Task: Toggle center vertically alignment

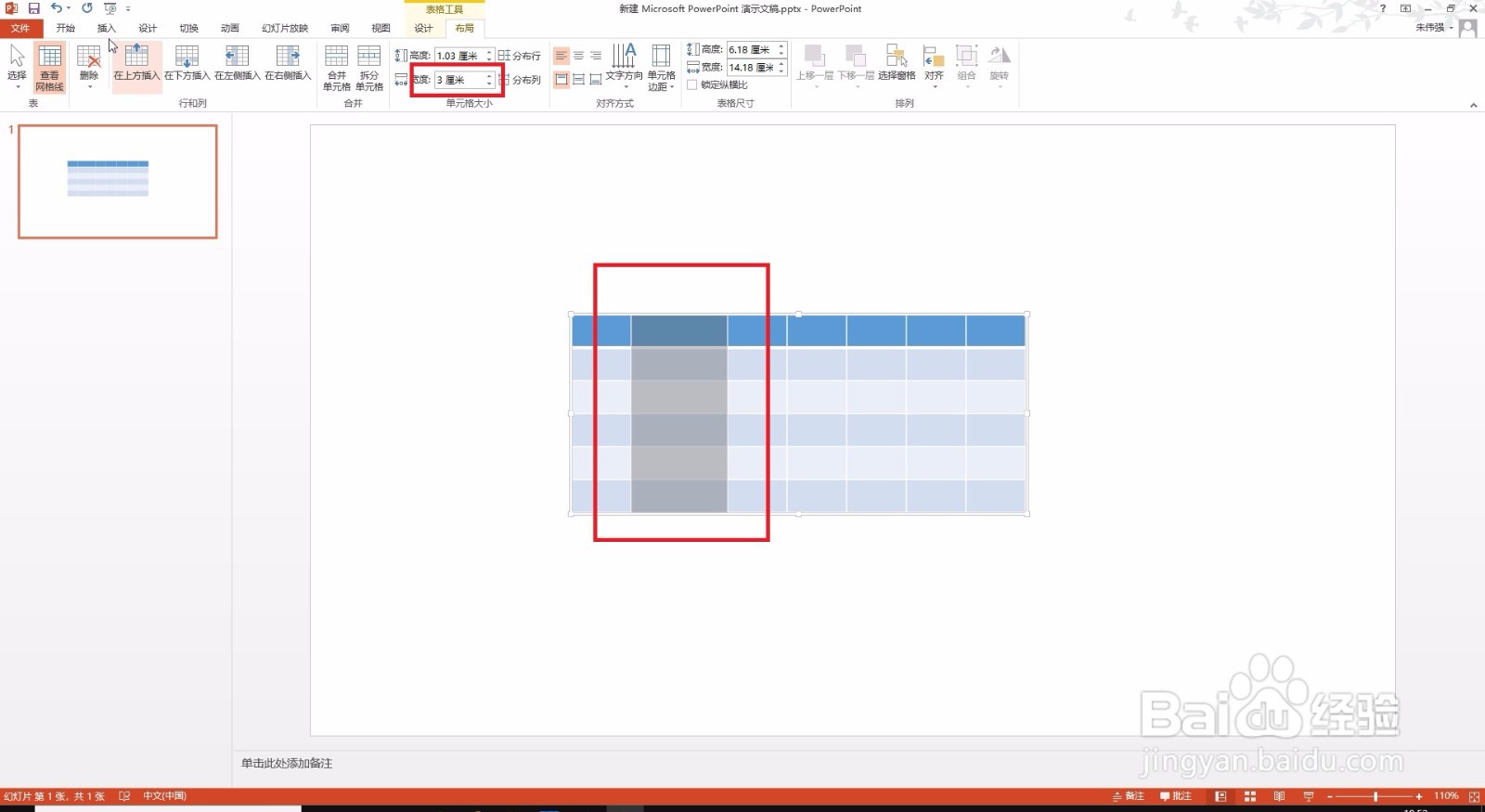Action: pos(578,80)
